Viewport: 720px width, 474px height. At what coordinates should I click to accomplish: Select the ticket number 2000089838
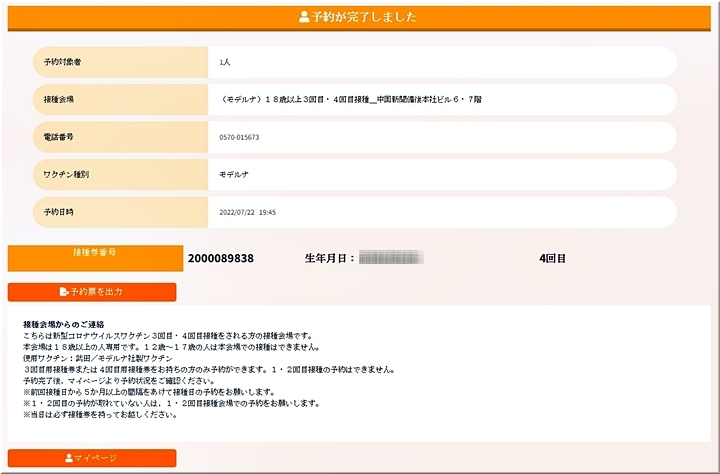(220, 258)
